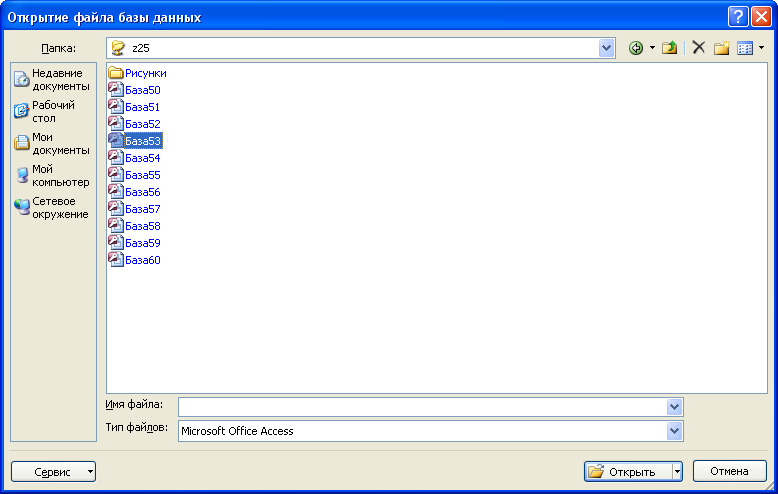This screenshot has height=494, width=778.
Task: Click the База56 file name text
Action: click(143, 192)
